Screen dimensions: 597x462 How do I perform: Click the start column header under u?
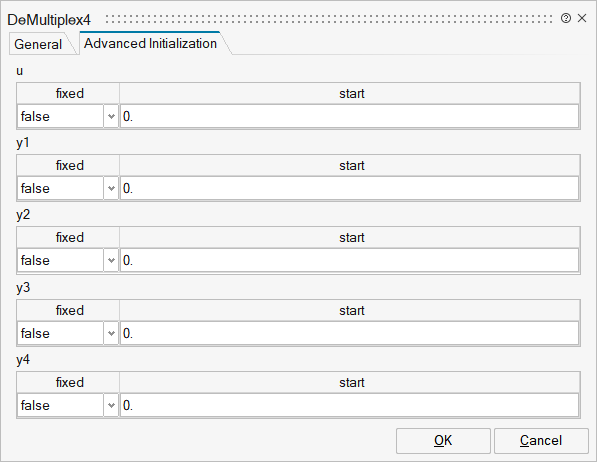coord(350,94)
